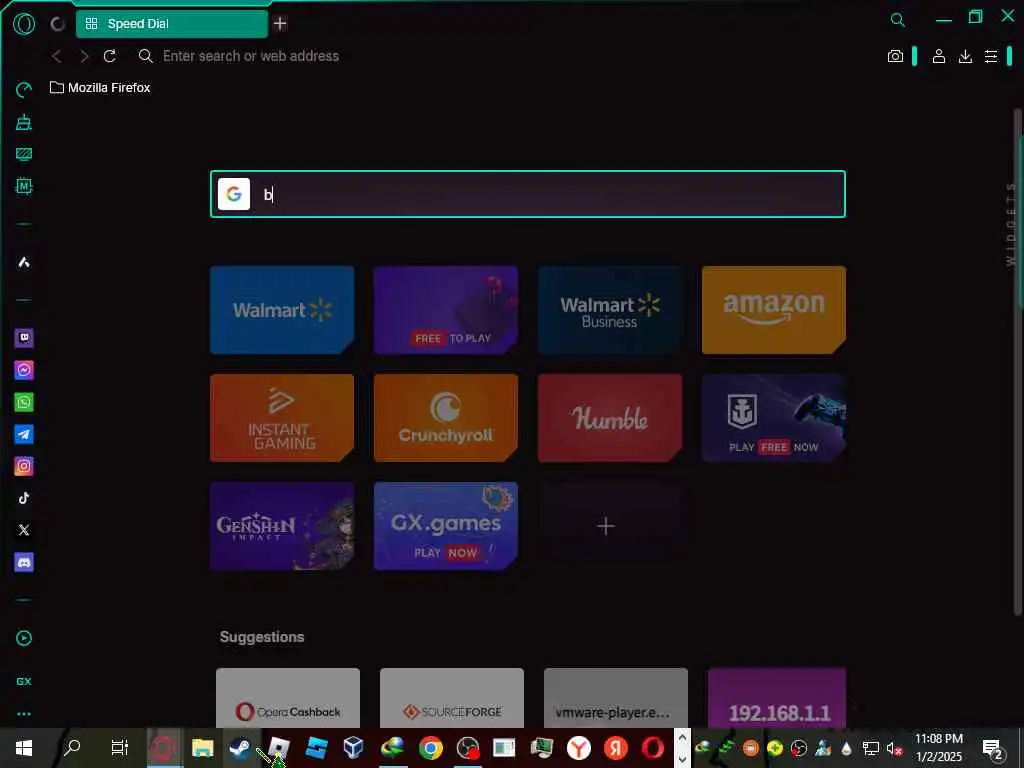Open the Aria AI sidebar icon

[x=24, y=263]
